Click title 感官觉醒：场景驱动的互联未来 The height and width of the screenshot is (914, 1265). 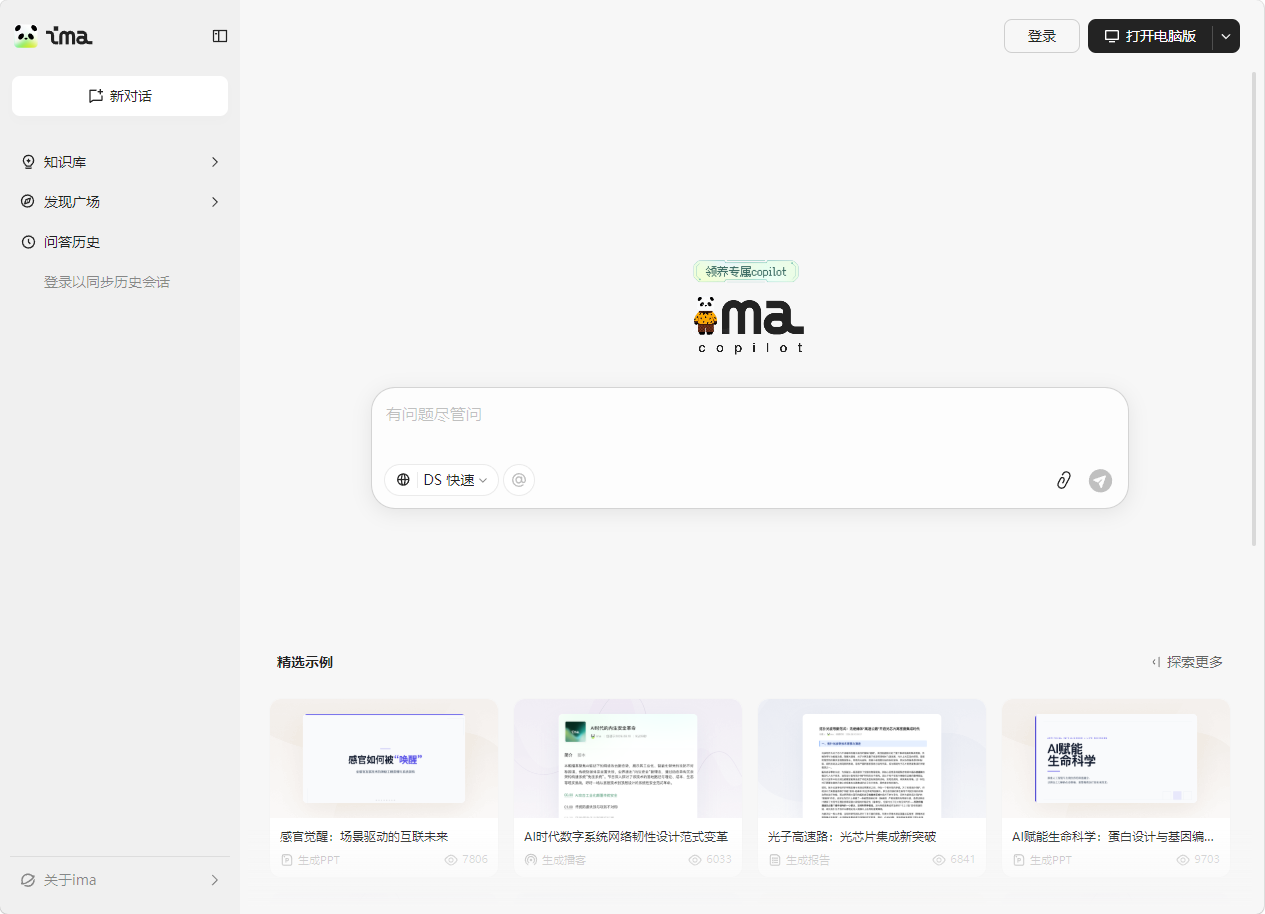tap(364, 836)
